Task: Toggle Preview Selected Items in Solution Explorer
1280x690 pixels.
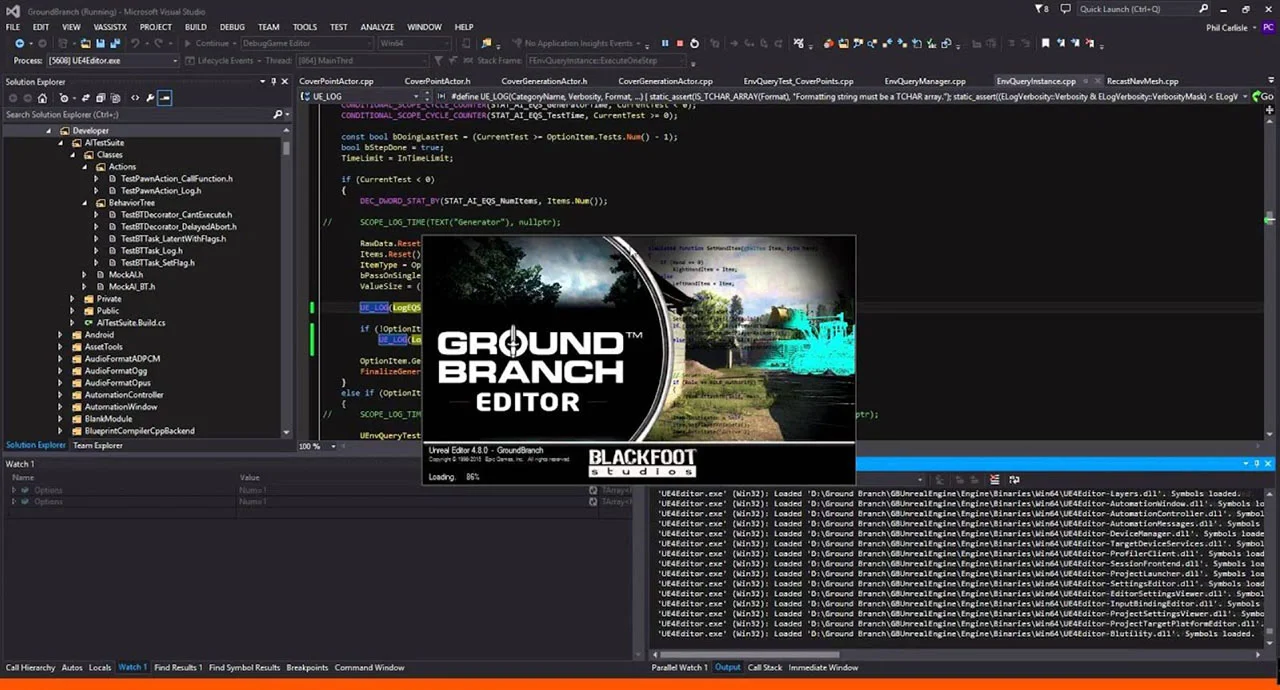Action: 165,98
